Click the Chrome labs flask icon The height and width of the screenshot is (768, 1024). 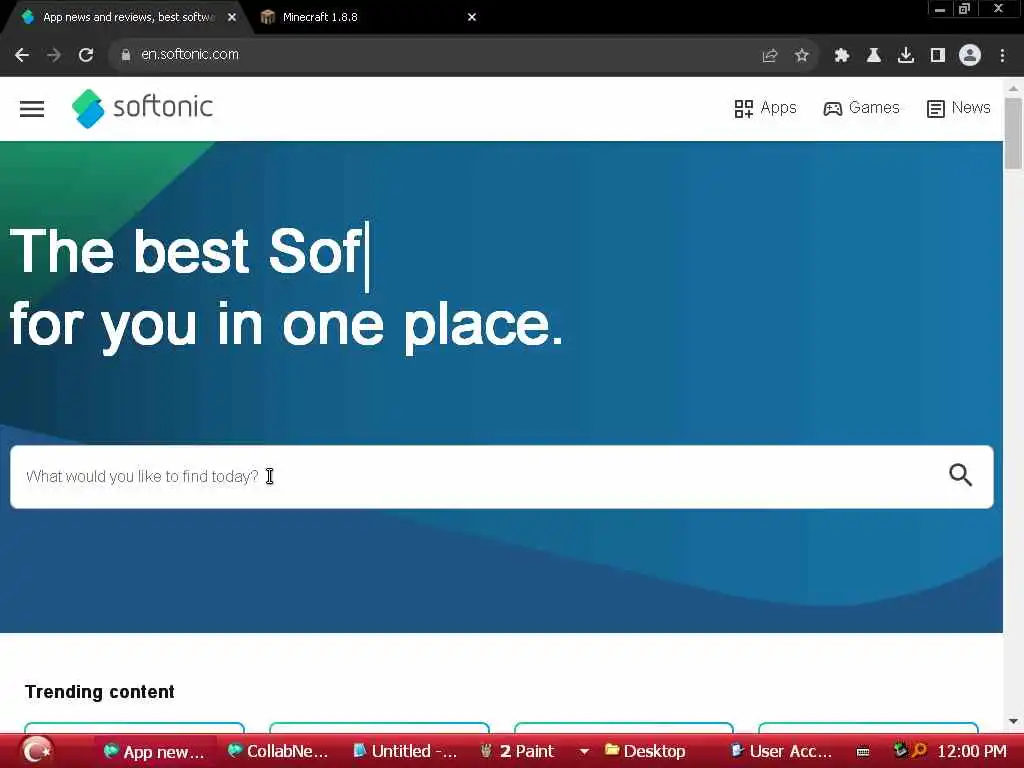(873, 56)
